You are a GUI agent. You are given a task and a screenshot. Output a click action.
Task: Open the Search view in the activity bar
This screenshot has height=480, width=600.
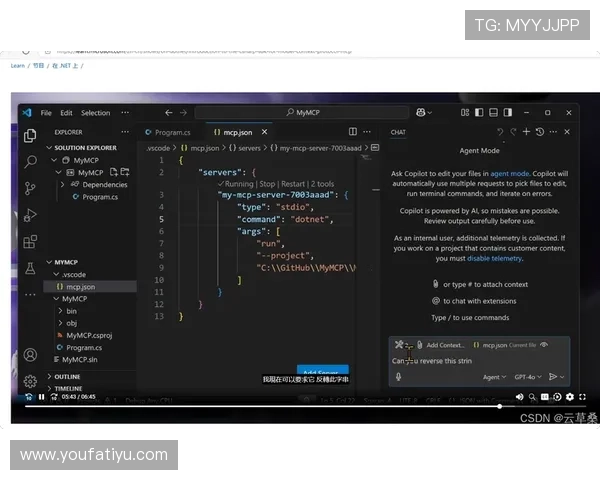(x=30, y=161)
